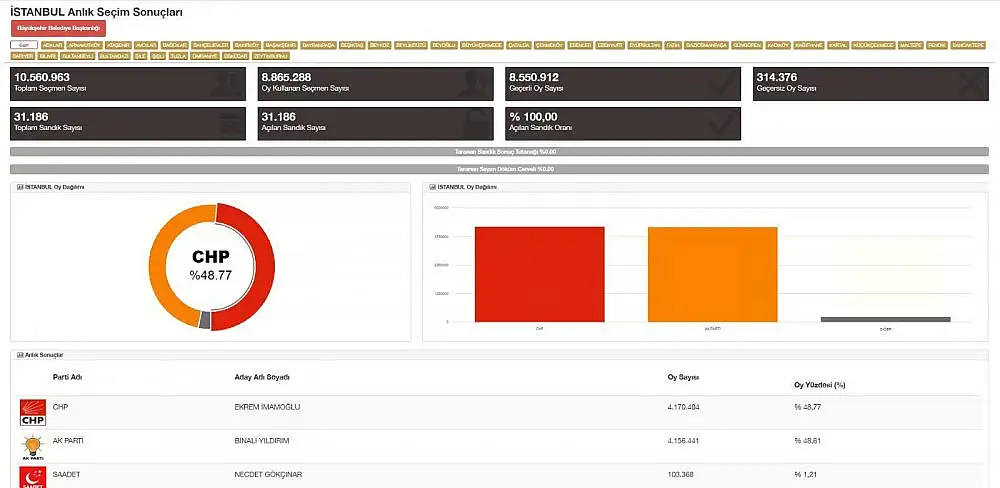Screen dimensions: 1000x488
Task: Open the Kadıköy district tab
Action: [x=778, y=45]
